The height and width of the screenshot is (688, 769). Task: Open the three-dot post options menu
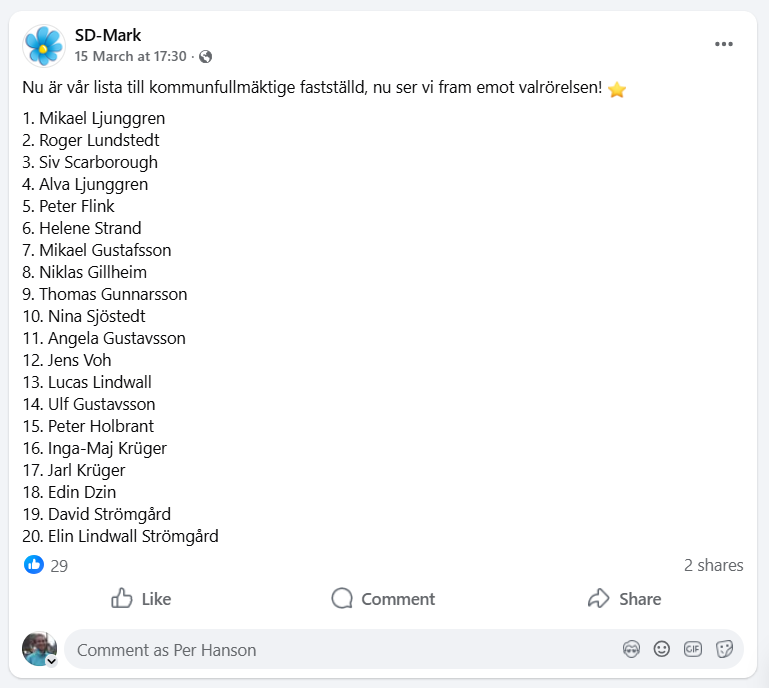point(724,45)
